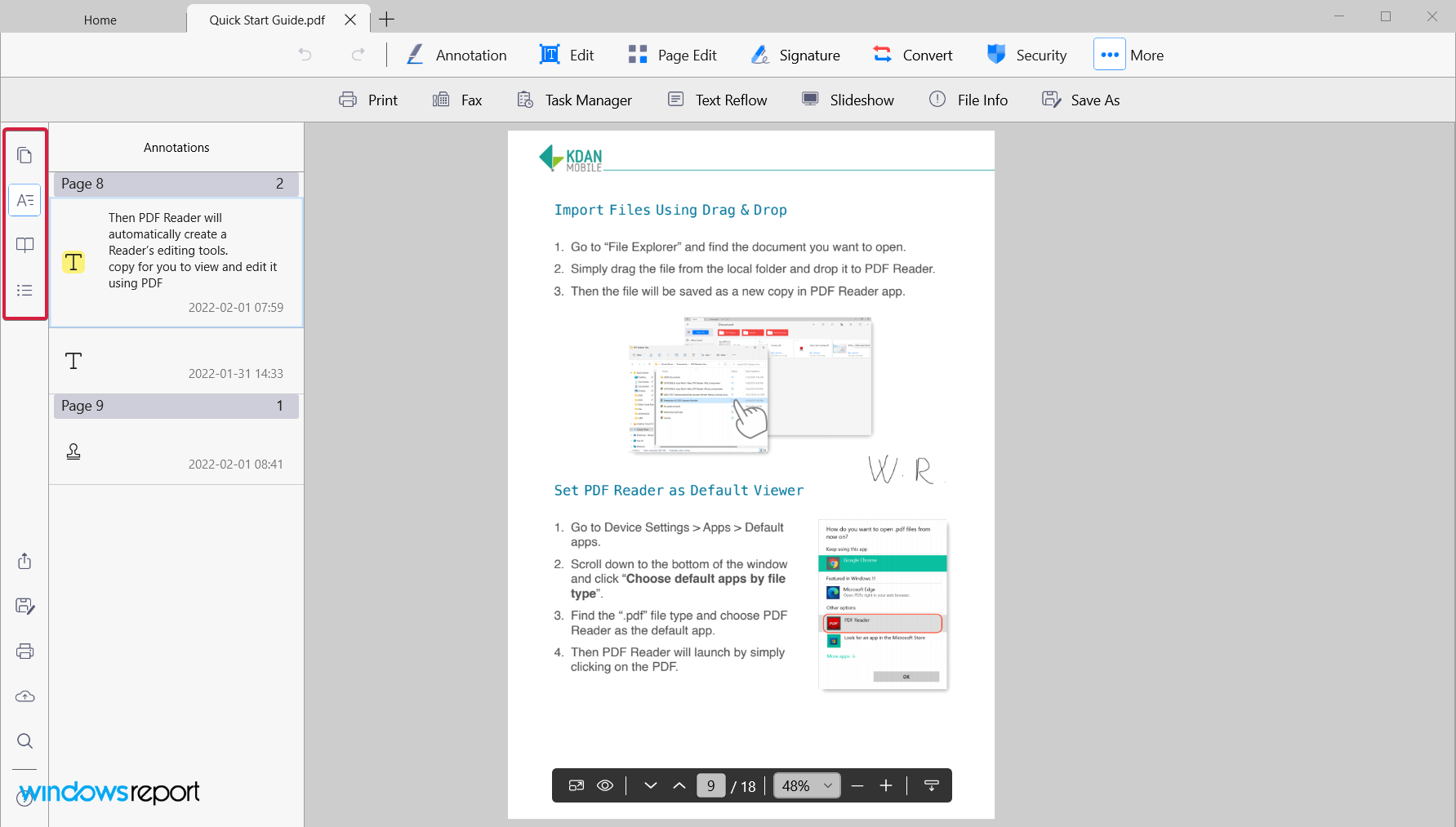1456x827 pixels.
Task: Click the collapse toolbar icon in bottom bar
Action: click(932, 785)
